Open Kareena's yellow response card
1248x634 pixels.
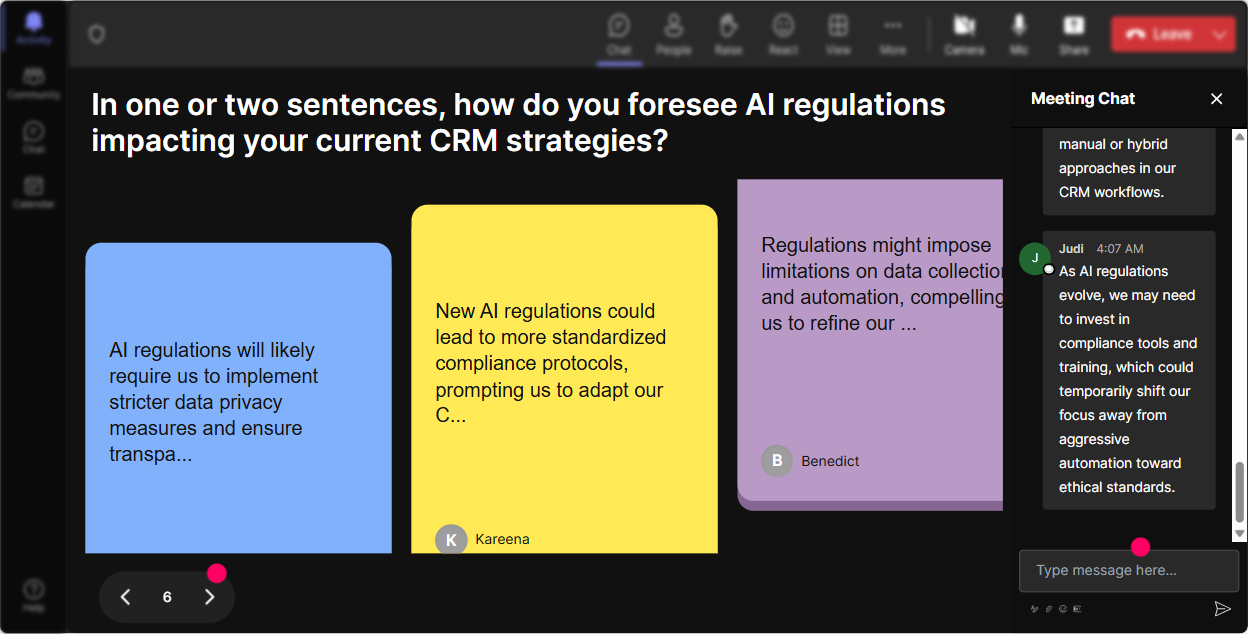pos(564,379)
